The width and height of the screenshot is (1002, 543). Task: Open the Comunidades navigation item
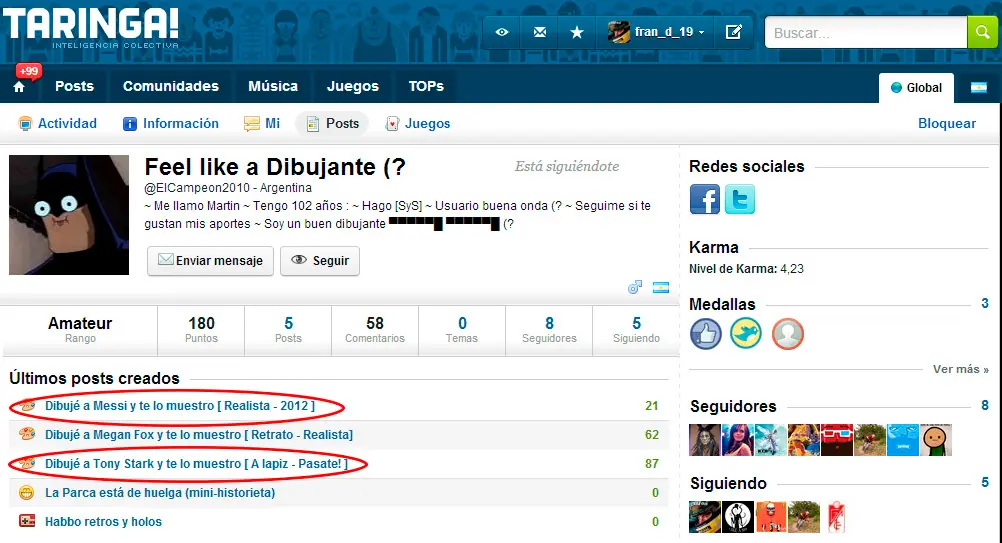171,86
